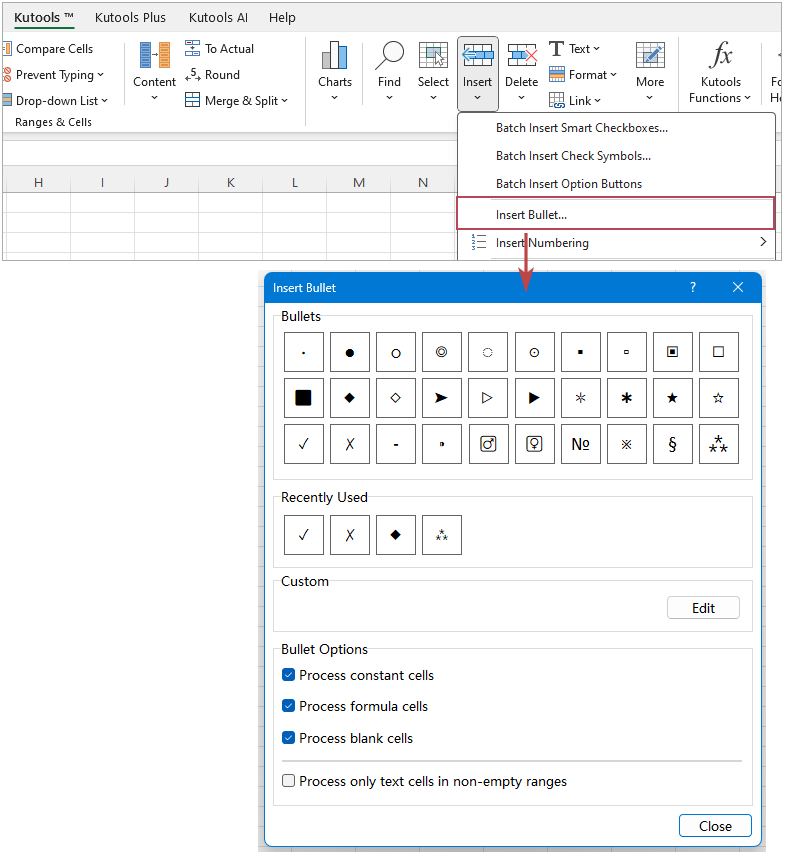Screen dimensions: 785x852
Task: Choose the female symbol bullet
Action: (x=535, y=444)
